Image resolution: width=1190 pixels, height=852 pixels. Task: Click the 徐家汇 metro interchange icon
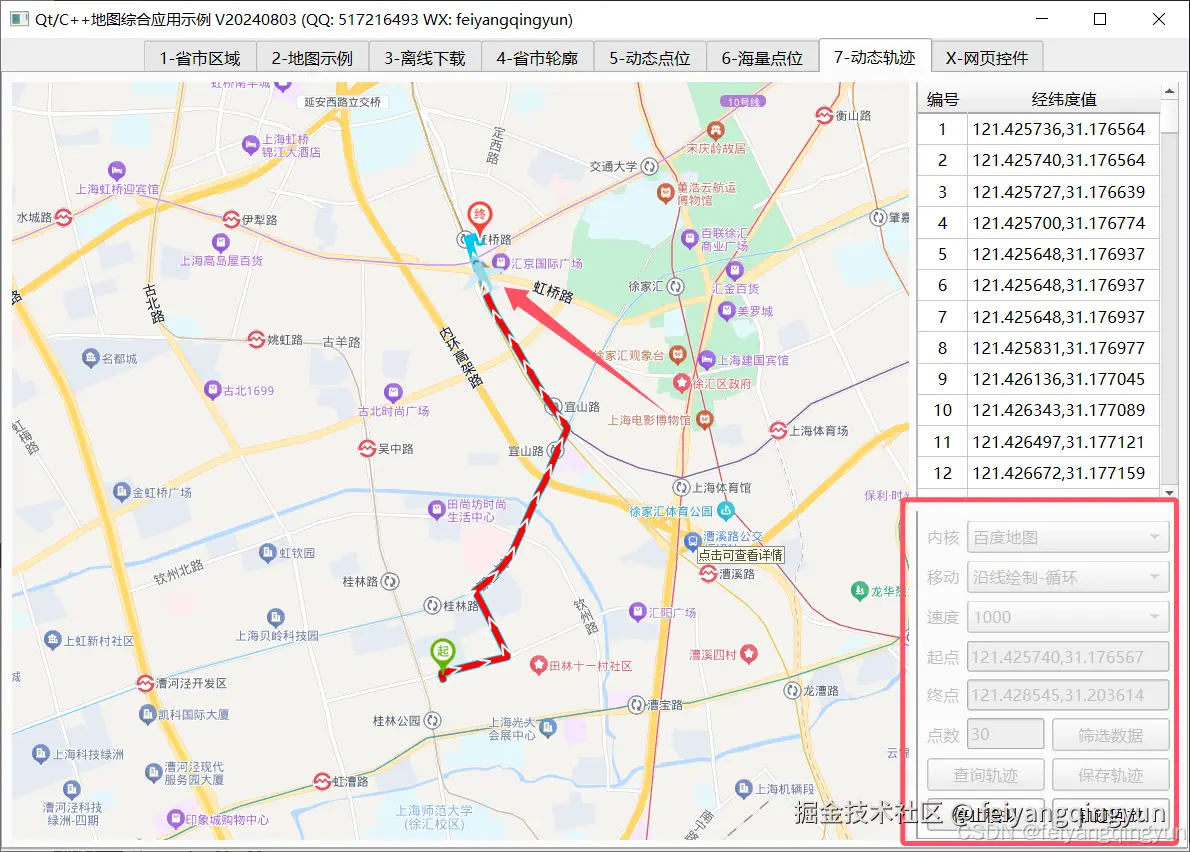point(676,286)
